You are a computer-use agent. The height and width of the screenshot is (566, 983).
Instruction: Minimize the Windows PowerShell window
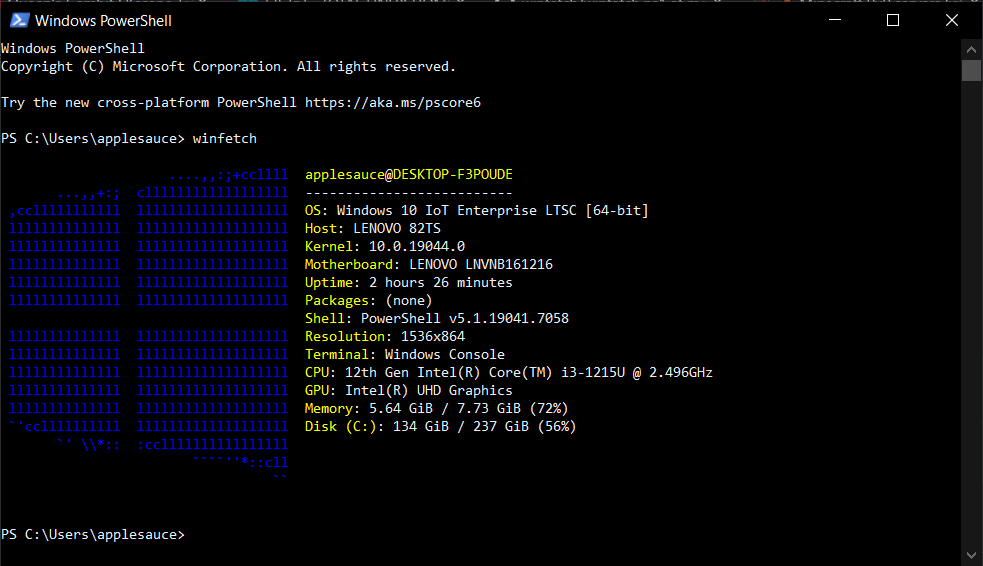[834, 20]
